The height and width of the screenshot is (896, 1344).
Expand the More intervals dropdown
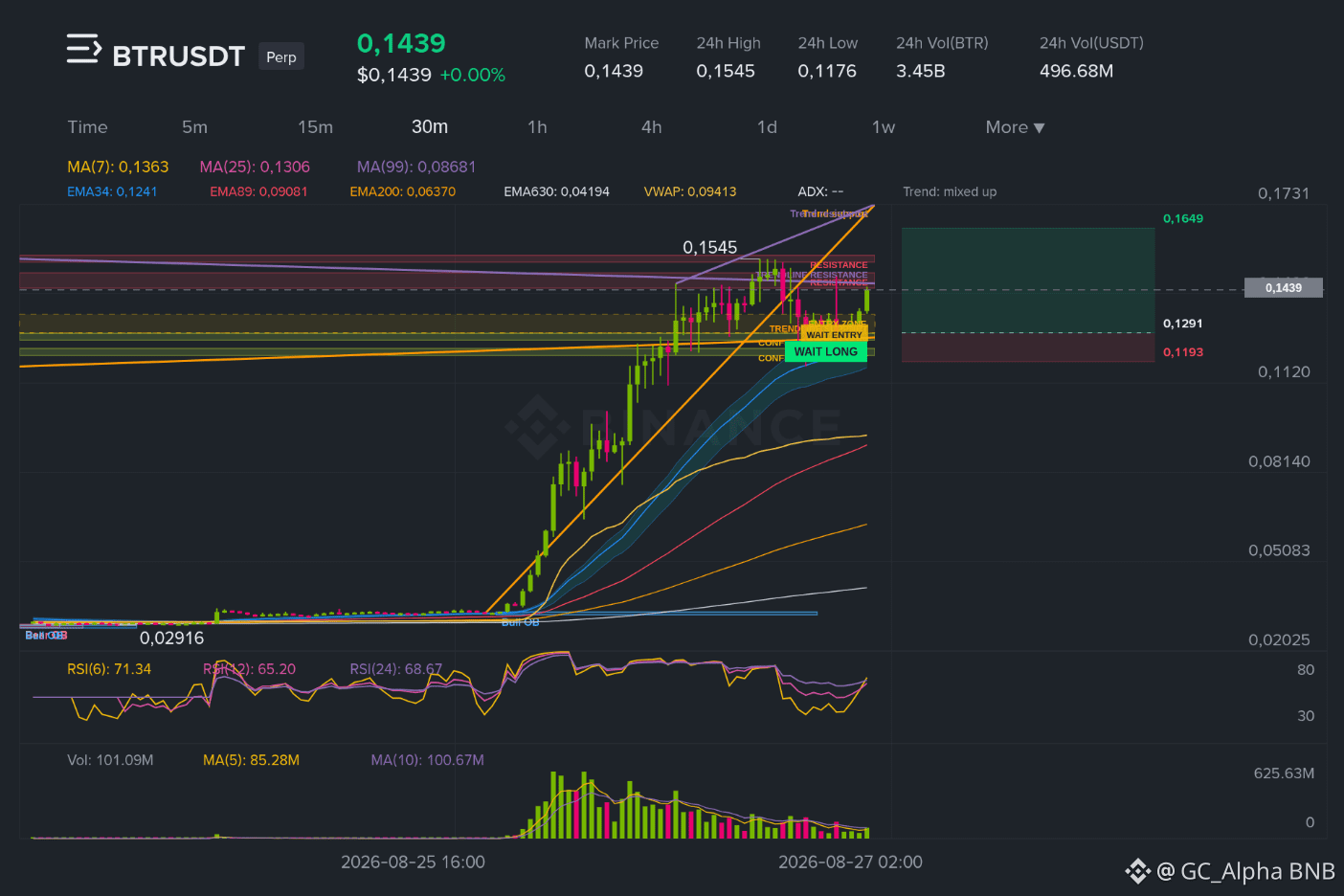coord(1015,127)
